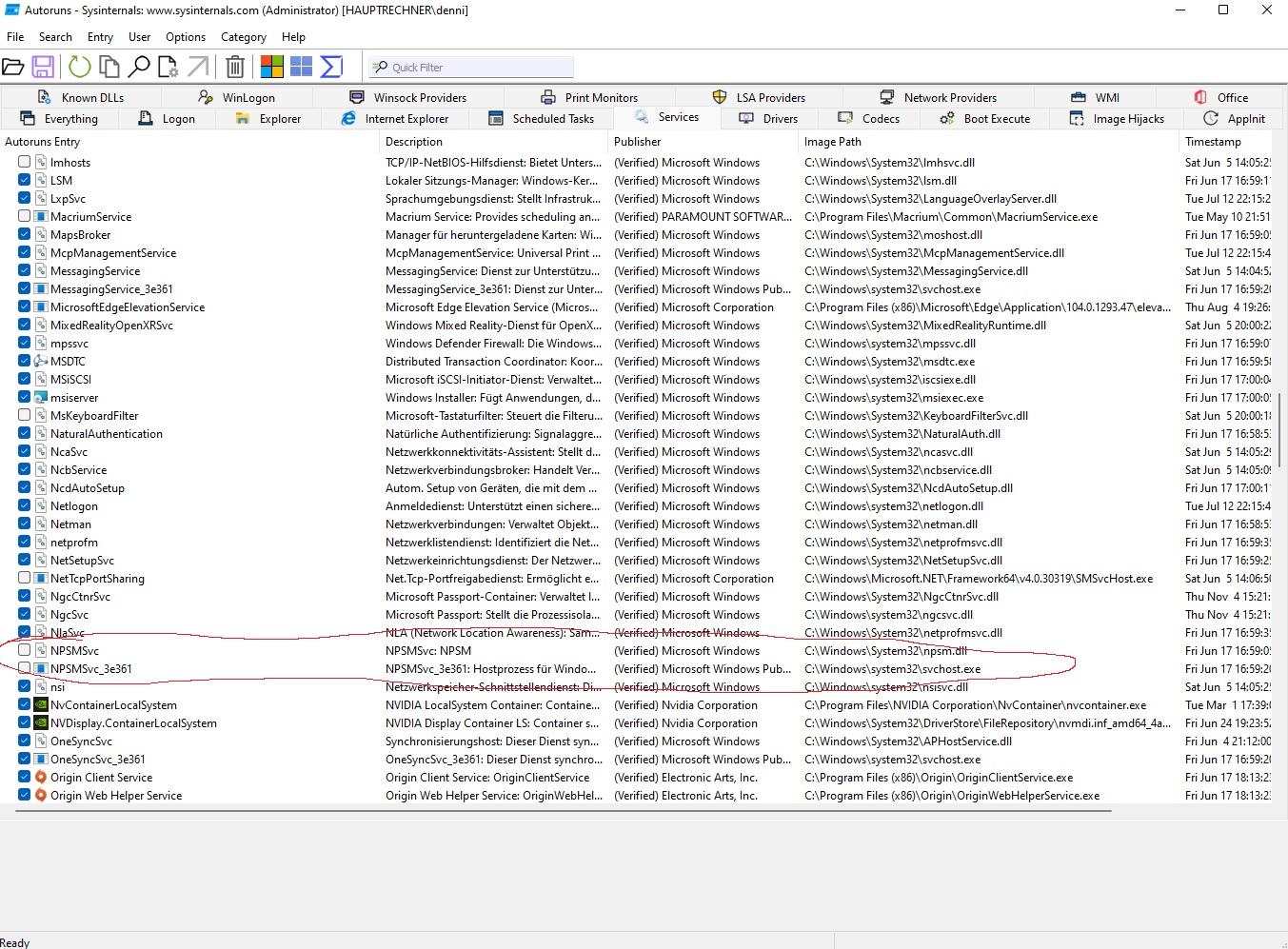Select the MapsBroker service row
Image resolution: width=1288 pixels, height=949 pixels.
coord(636,235)
